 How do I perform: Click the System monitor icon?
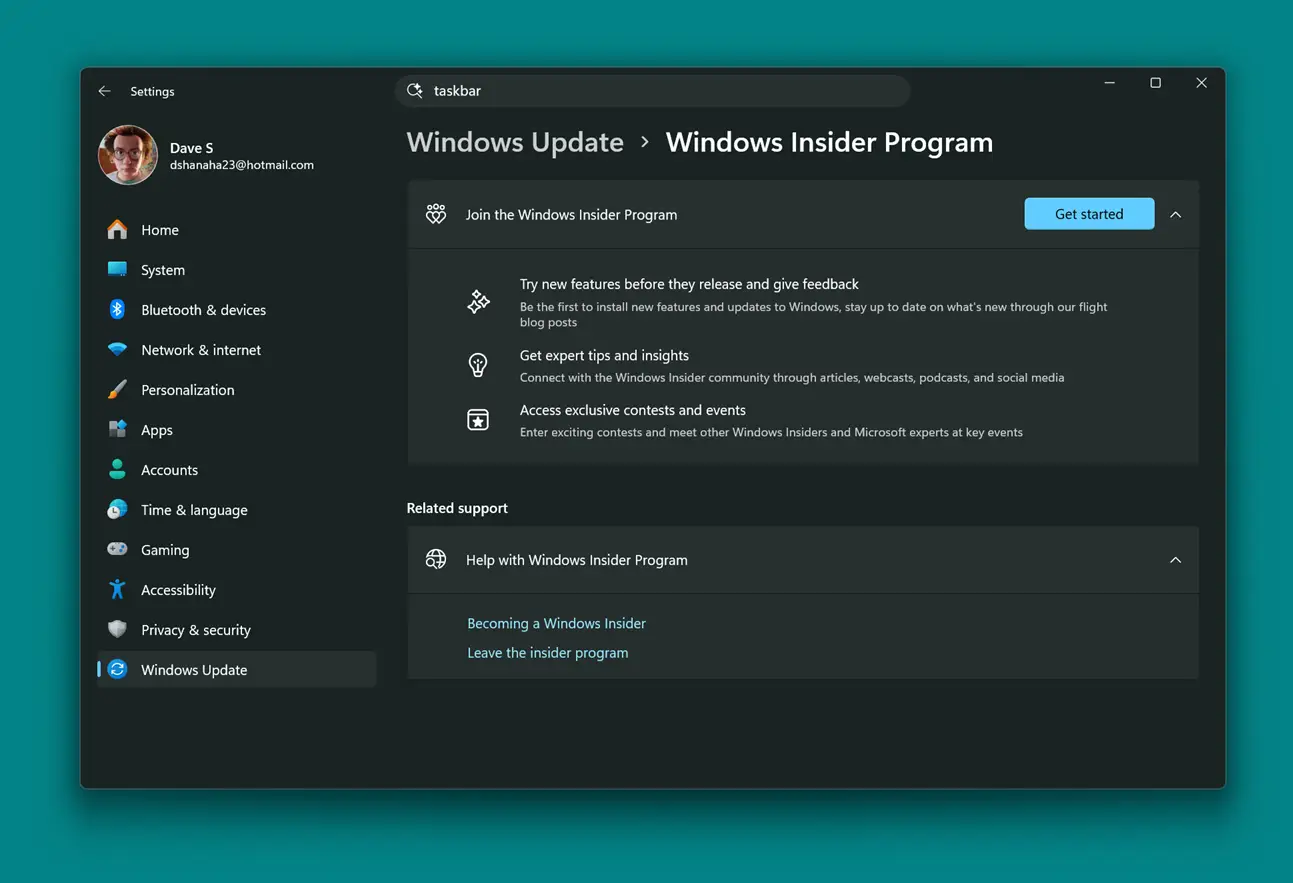click(x=117, y=270)
